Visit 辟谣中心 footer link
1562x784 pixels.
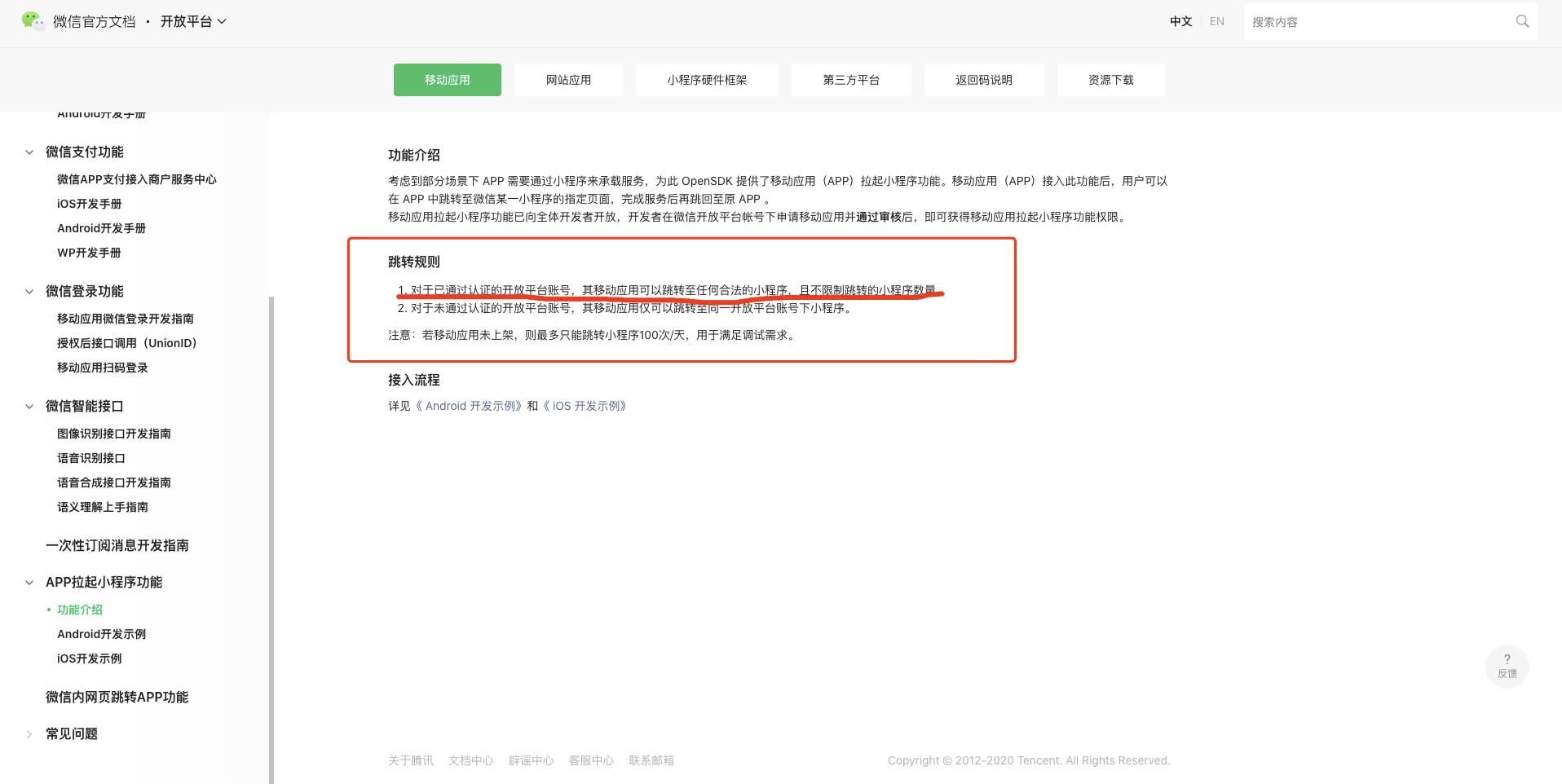coord(532,760)
